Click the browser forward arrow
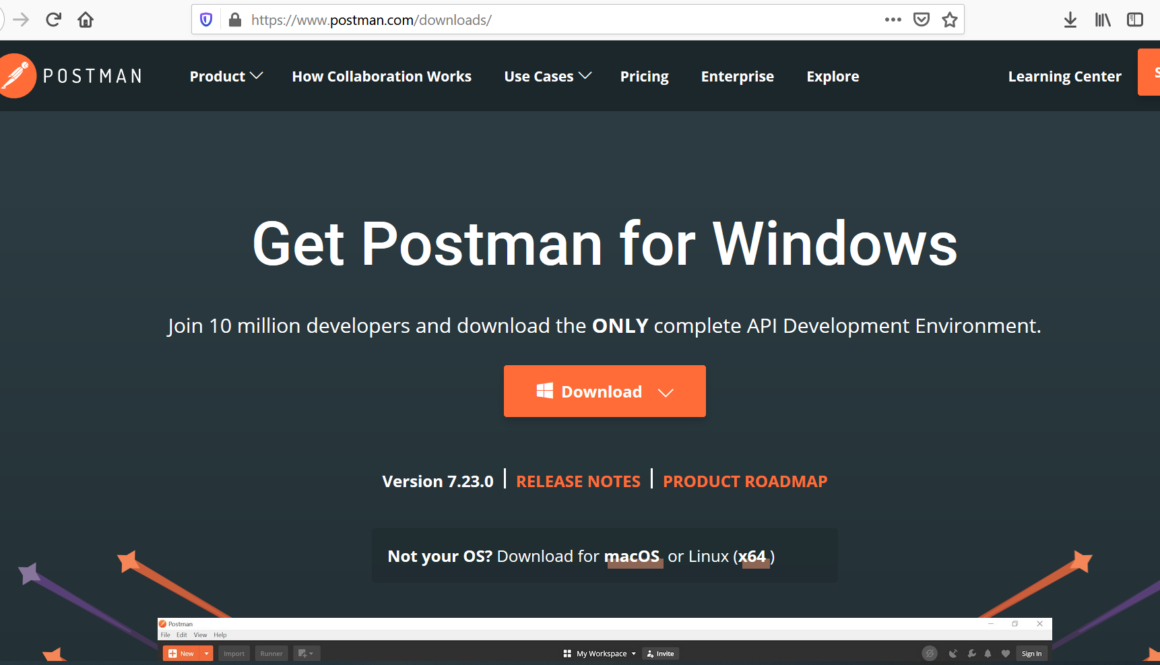 (x=21, y=19)
